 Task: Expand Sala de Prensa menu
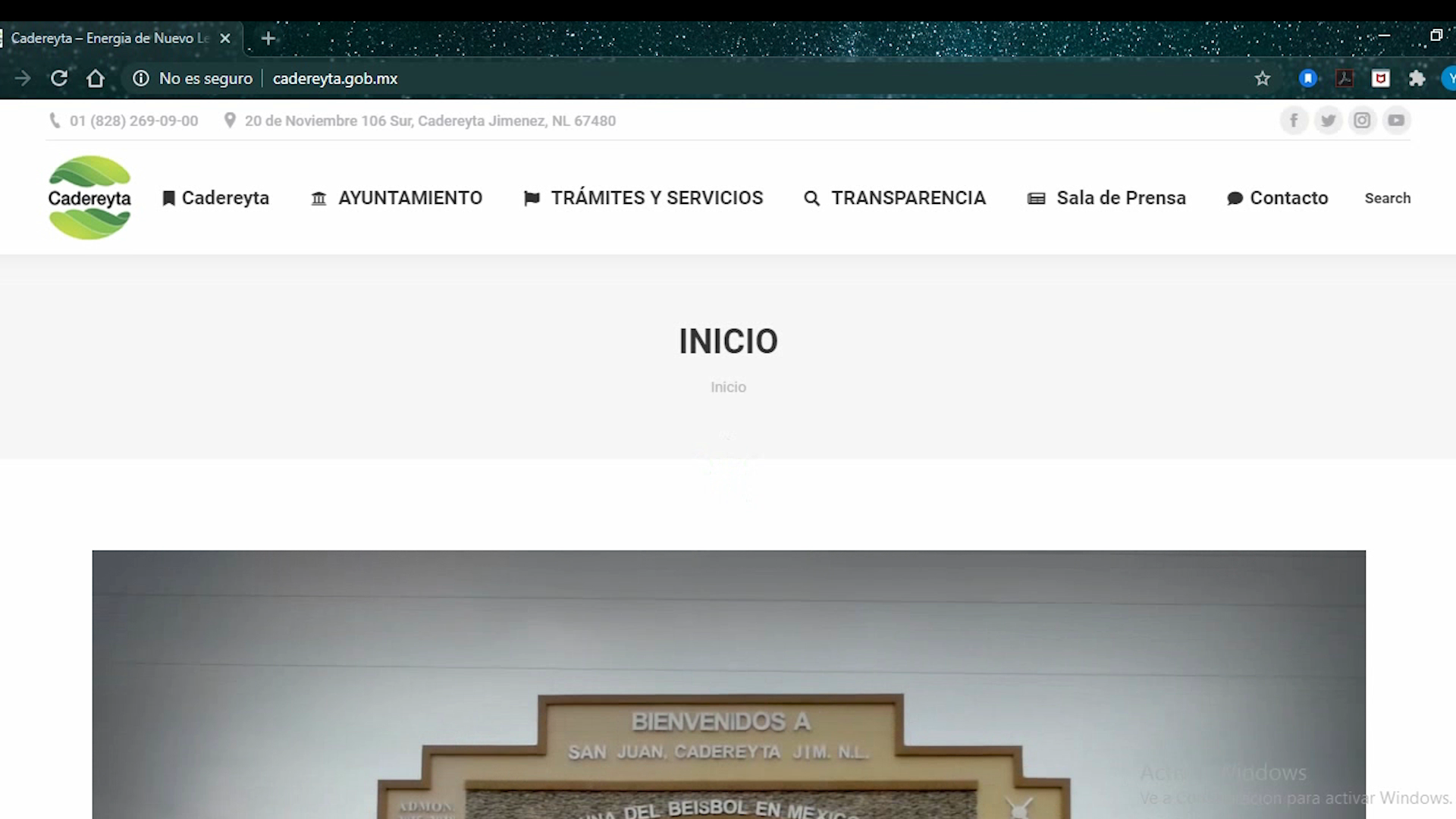(x=1106, y=198)
